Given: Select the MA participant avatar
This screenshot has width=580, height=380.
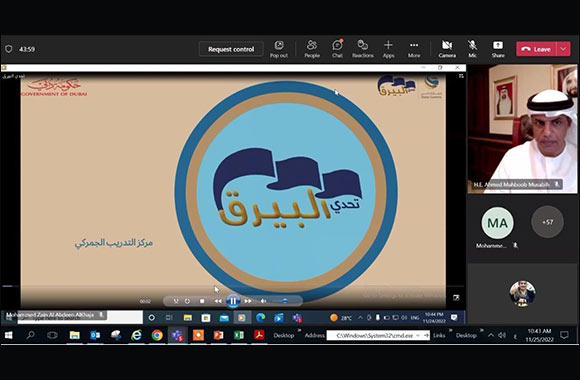Looking at the screenshot, I should pos(497,223).
